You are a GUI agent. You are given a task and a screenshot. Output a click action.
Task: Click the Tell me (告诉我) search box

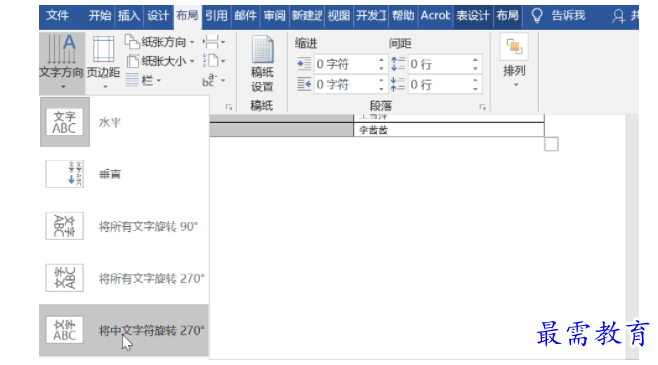pos(568,16)
